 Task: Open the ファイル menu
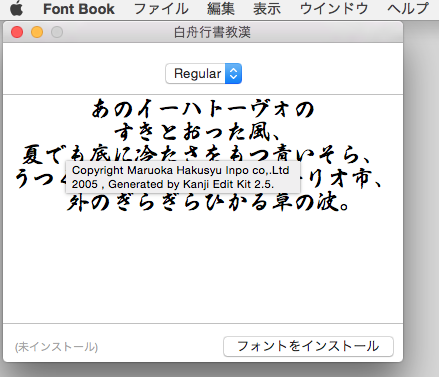pyautogui.click(x=161, y=9)
